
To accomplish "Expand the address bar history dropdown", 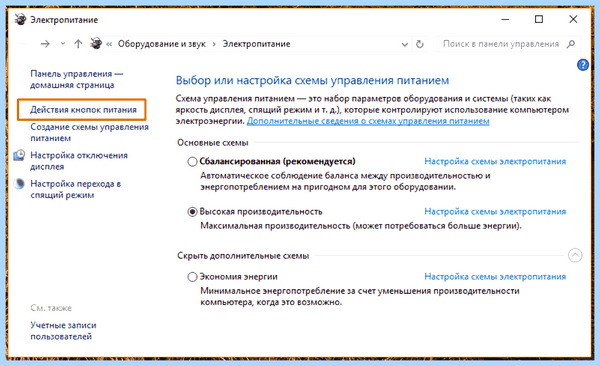I will [404, 44].
